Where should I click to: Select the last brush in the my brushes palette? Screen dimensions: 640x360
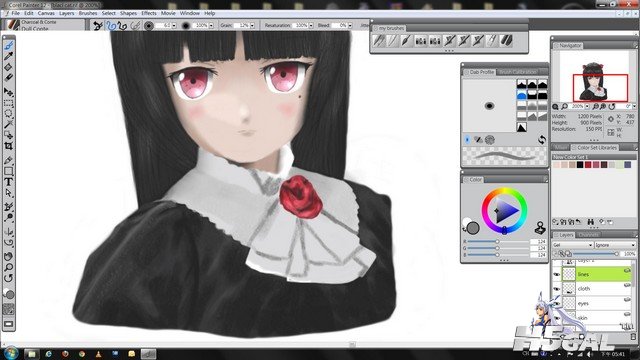coord(507,40)
